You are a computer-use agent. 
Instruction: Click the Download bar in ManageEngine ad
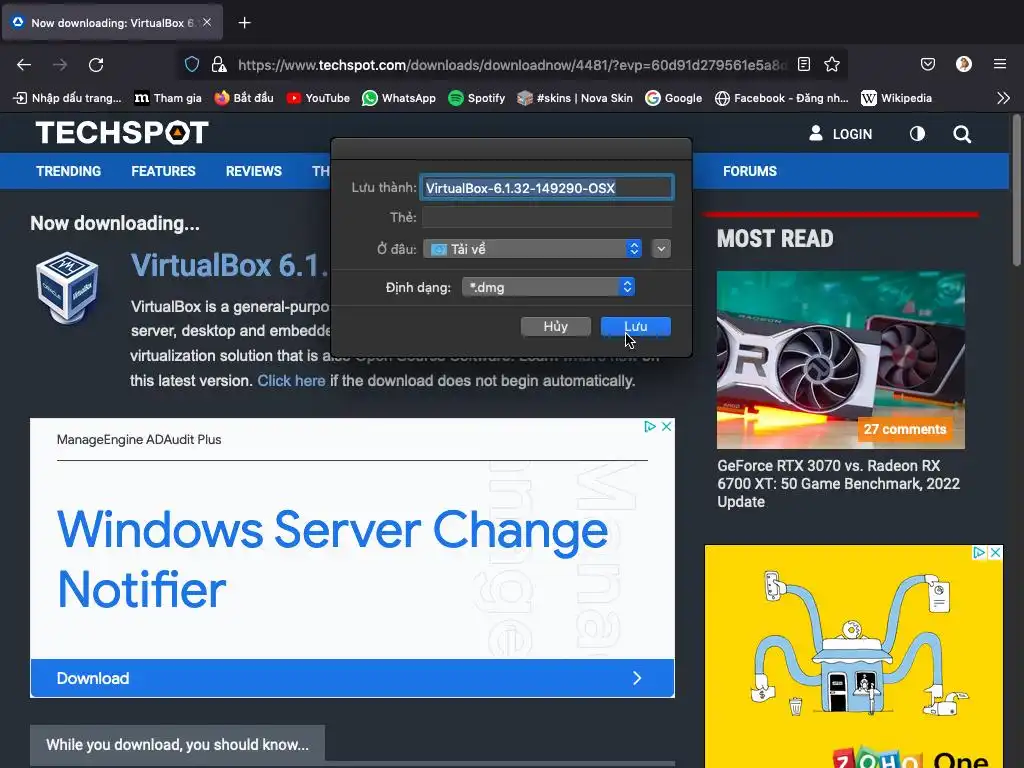pos(352,678)
